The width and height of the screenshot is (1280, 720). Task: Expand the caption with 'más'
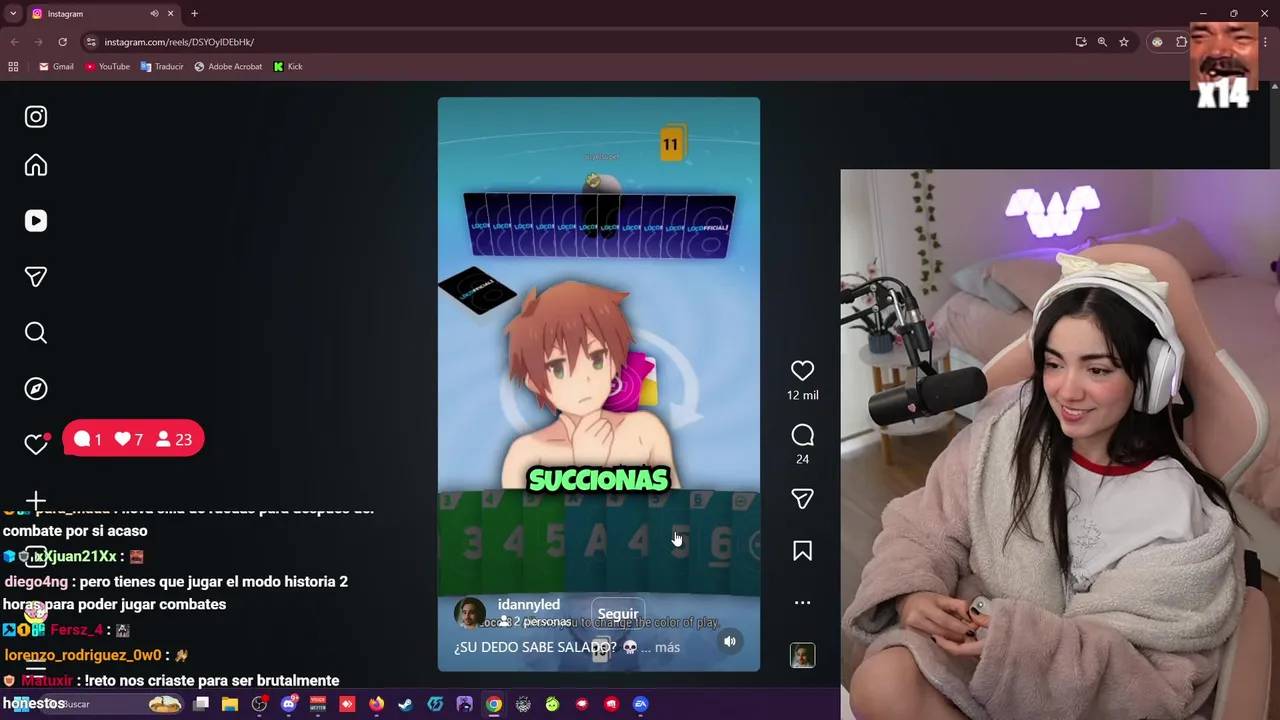[x=667, y=647]
